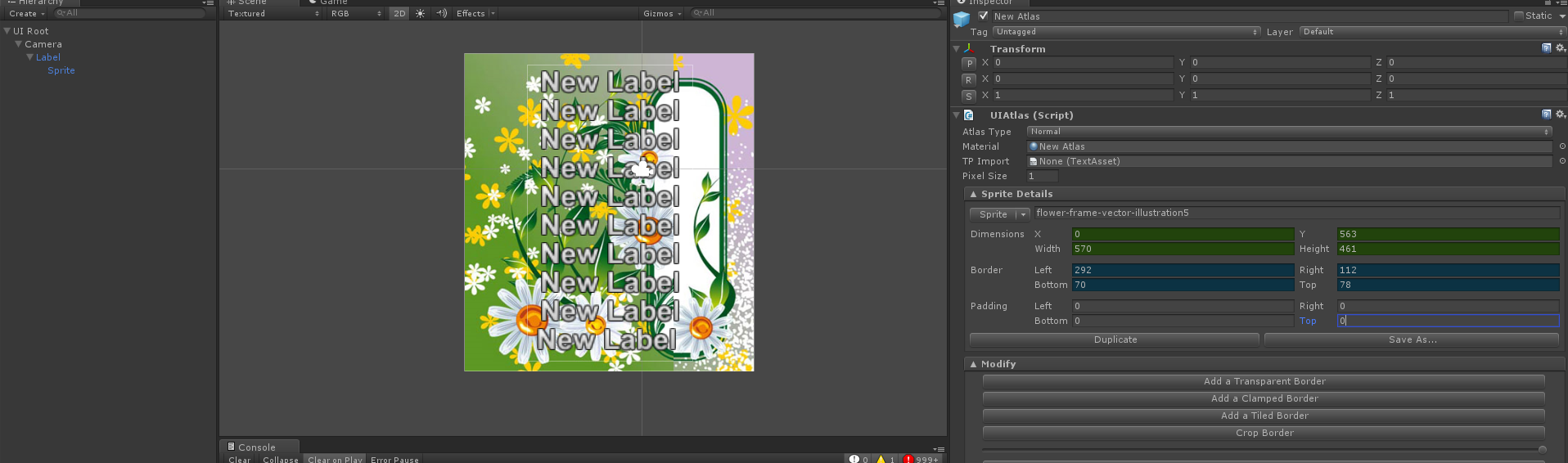Open UIAtlas script gear settings menu

(x=1560, y=115)
